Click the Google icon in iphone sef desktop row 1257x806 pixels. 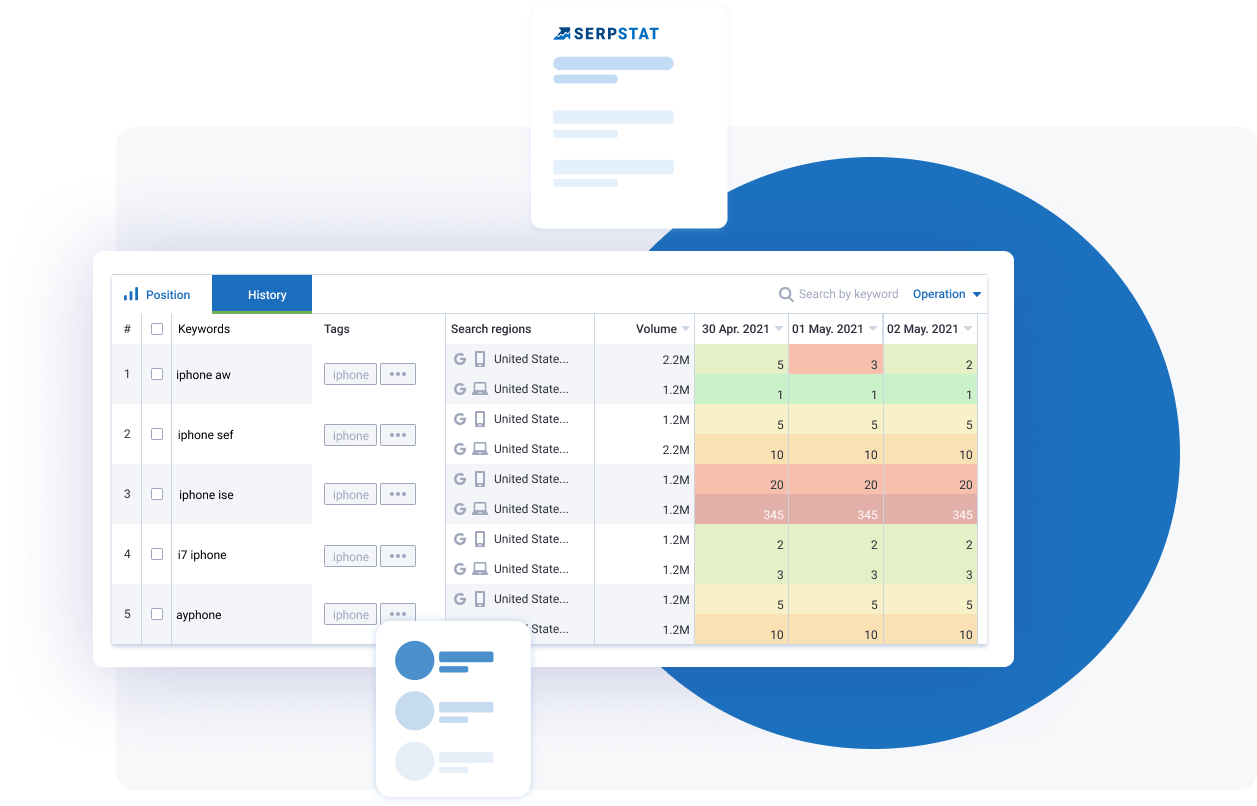coord(460,449)
